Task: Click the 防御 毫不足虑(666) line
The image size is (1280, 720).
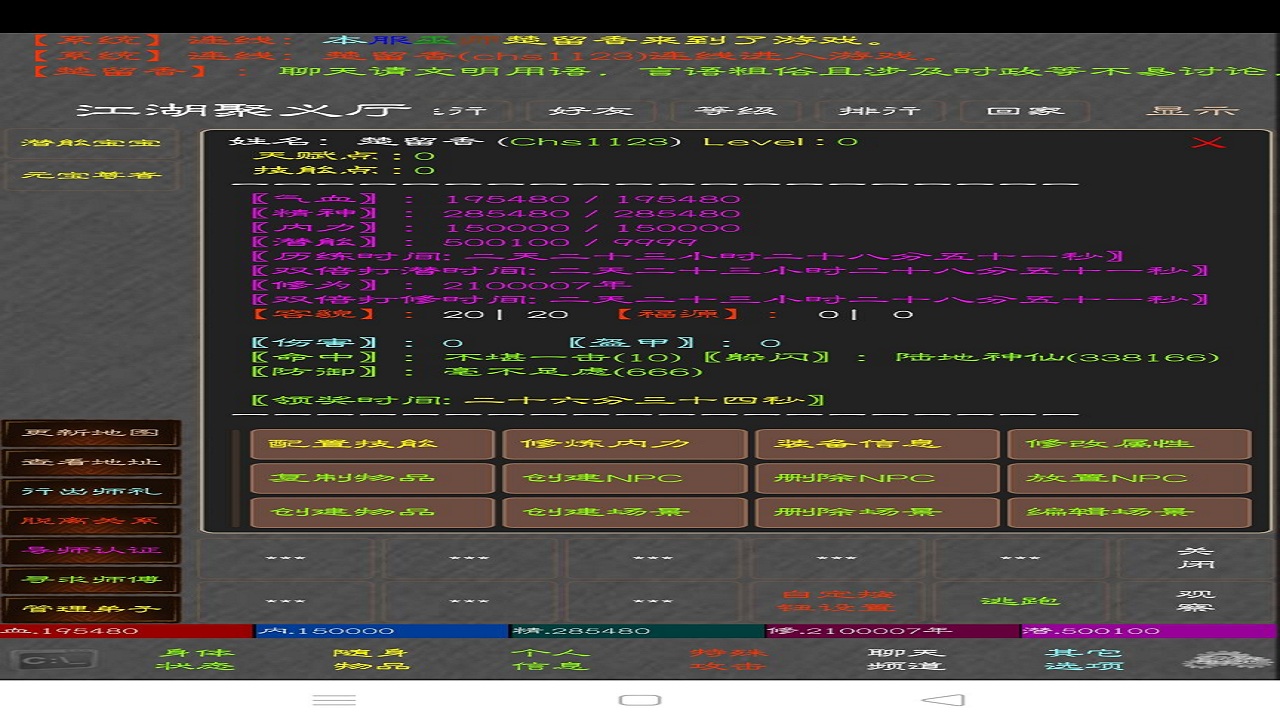Action: (478, 372)
